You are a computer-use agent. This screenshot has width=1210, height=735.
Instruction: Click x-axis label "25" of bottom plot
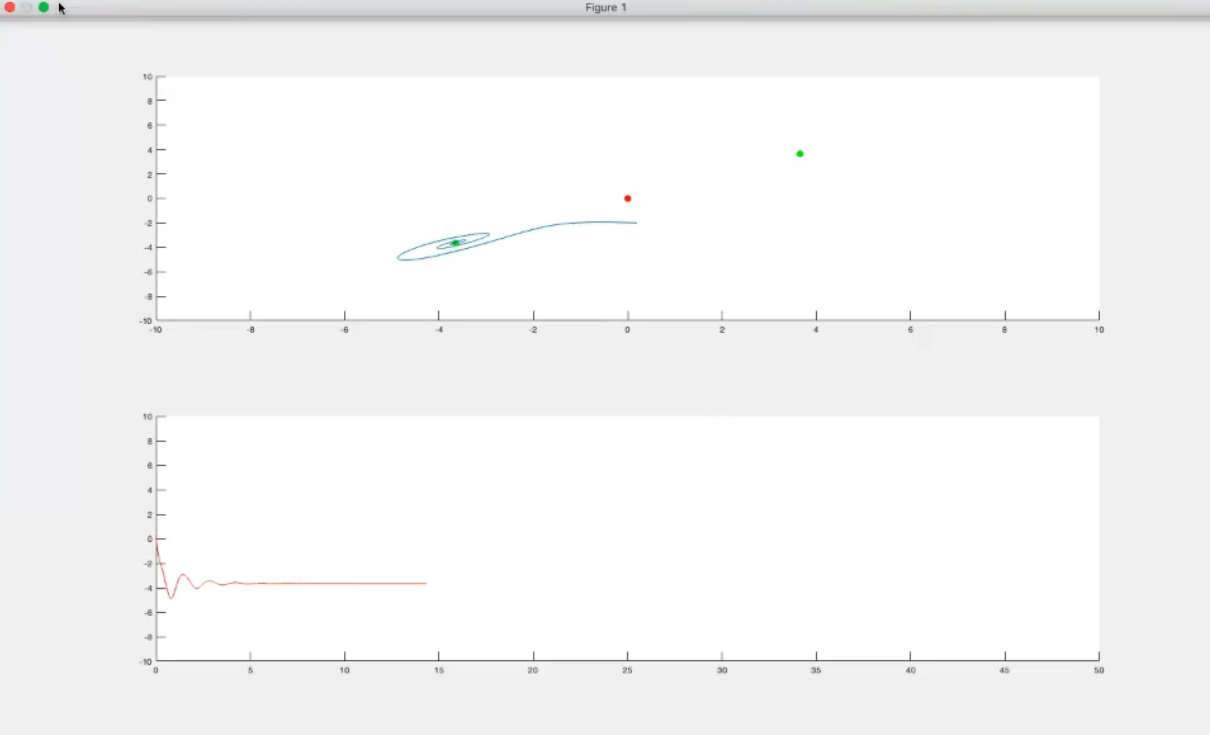pos(627,670)
